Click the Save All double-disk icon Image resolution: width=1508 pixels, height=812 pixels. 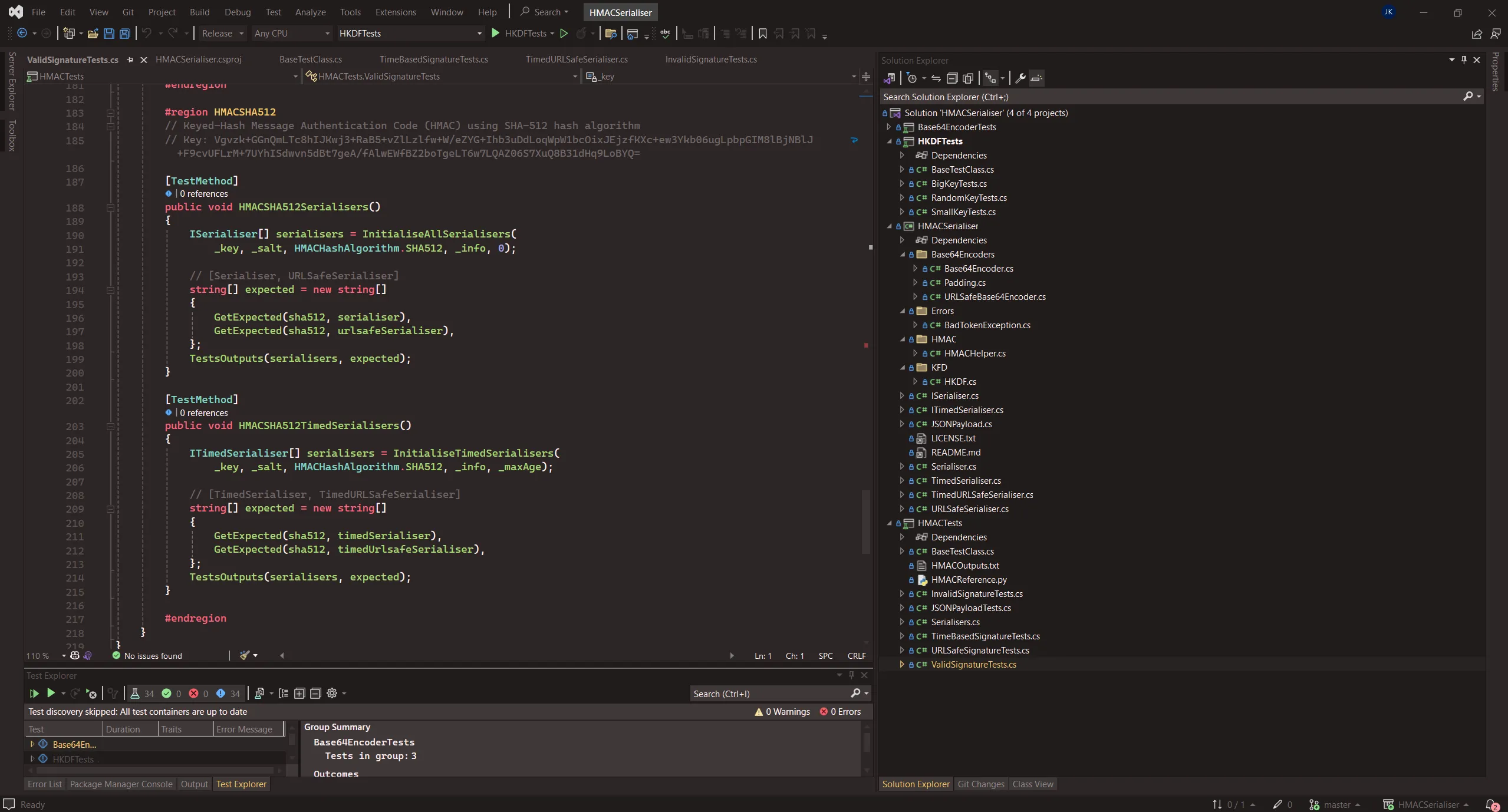point(125,34)
